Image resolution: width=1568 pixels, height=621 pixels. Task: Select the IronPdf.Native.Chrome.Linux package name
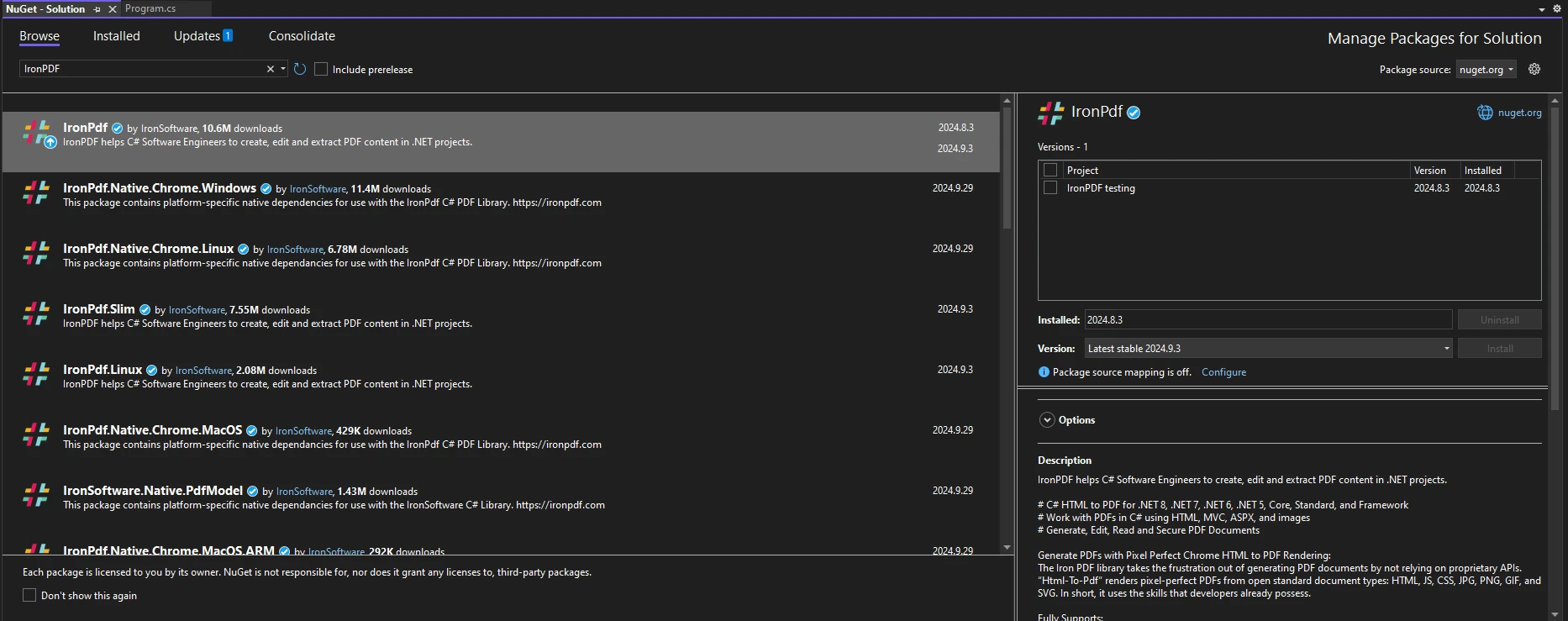pyautogui.click(x=148, y=249)
